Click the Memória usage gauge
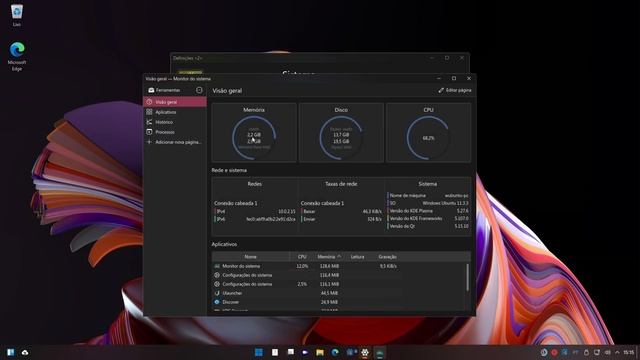The image size is (640, 360). [254, 138]
